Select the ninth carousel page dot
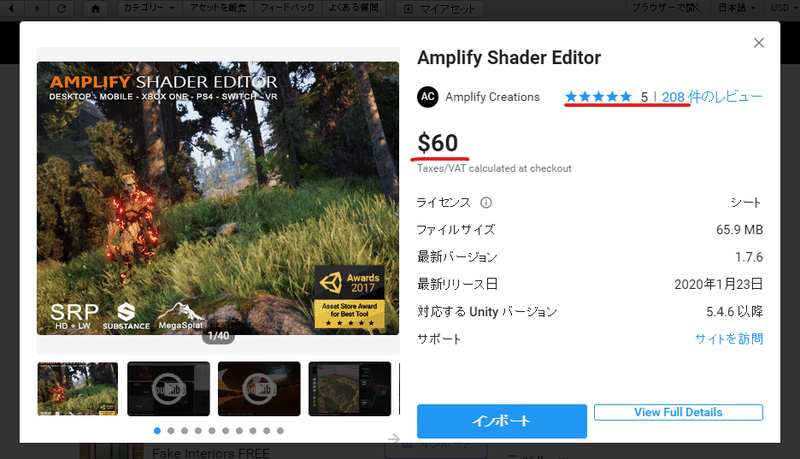The width and height of the screenshot is (800, 459). (x=266, y=431)
